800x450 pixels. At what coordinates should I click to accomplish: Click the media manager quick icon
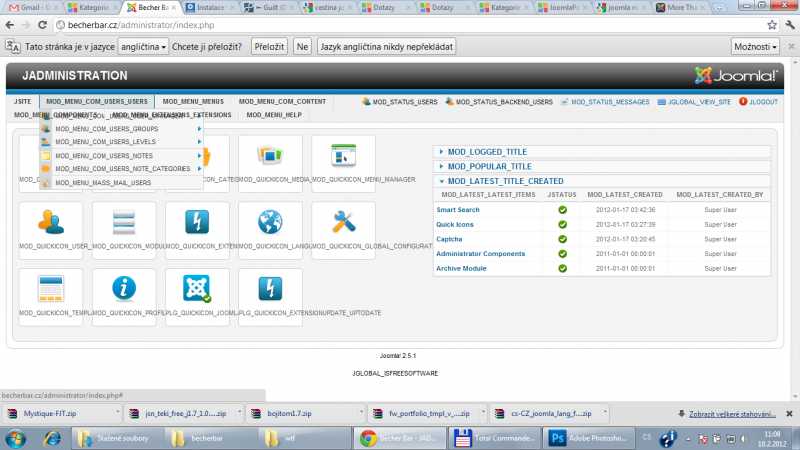click(270, 157)
